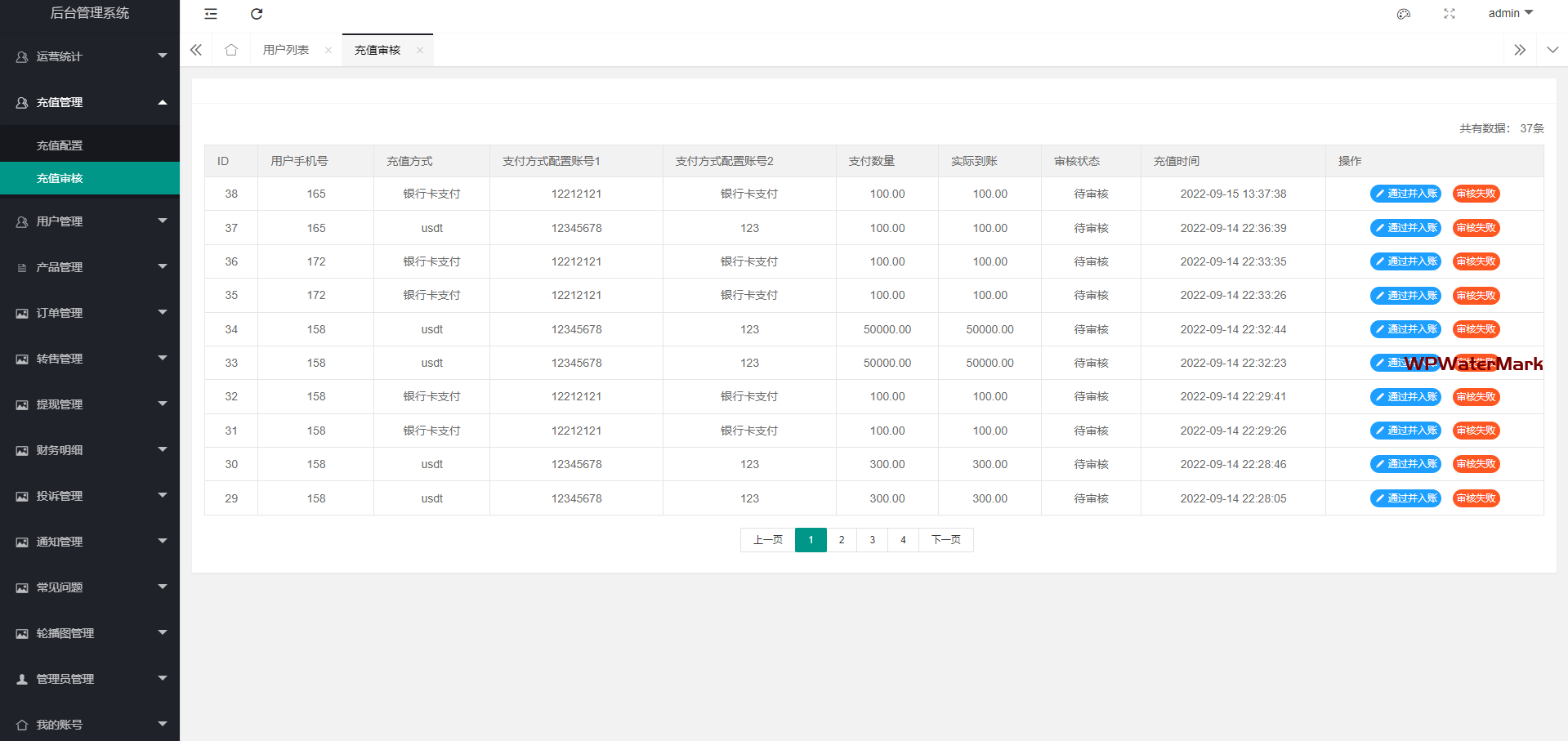1568x741 pixels.
Task: Click the sidebar collapse menu icon
Action: click(x=211, y=14)
